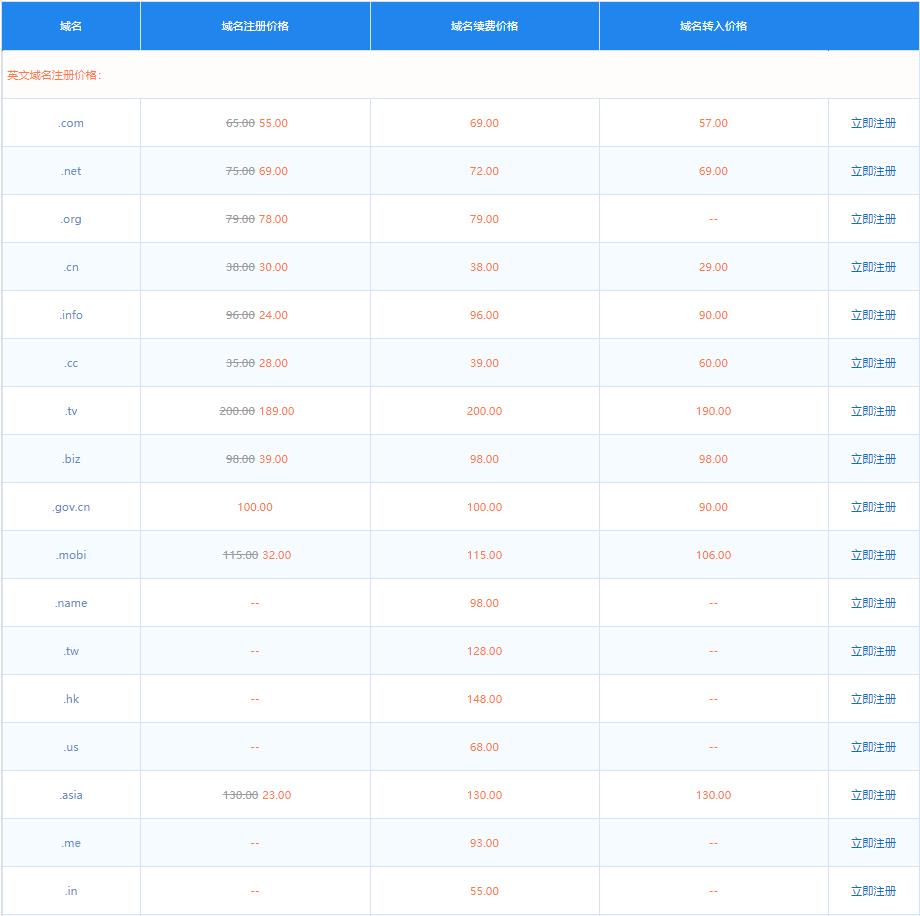Click the 190.00 transfer price for .tv
Viewport: 920px width, 916px height.
[x=713, y=411]
